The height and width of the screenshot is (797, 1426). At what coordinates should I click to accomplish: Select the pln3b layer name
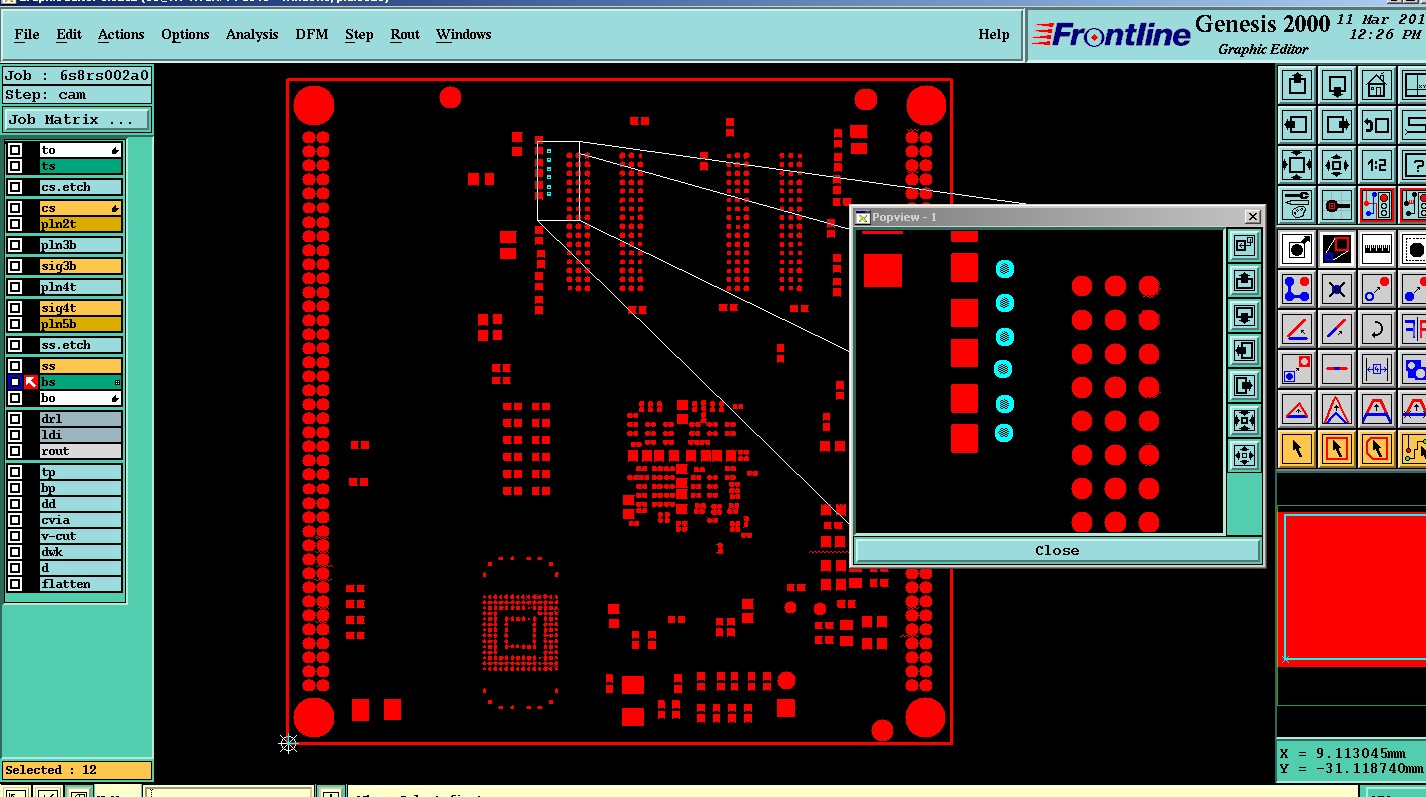[80, 245]
